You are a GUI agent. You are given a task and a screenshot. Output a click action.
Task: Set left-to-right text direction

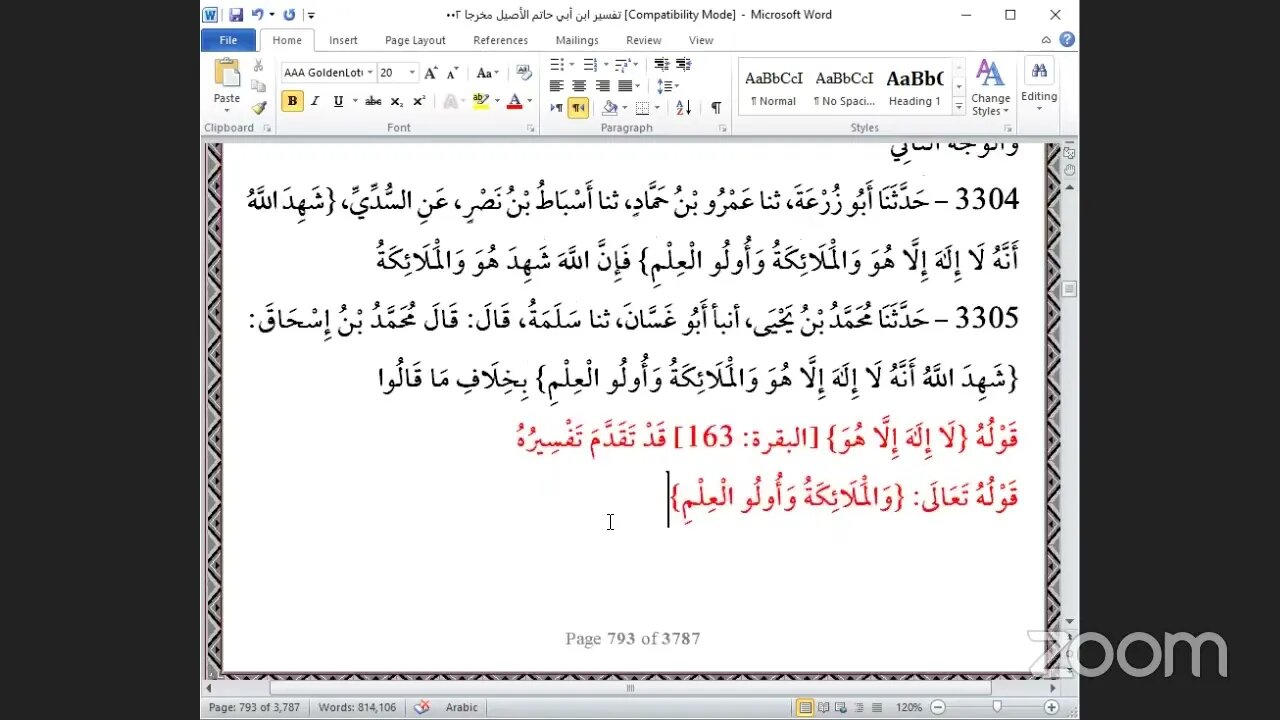click(556, 108)
